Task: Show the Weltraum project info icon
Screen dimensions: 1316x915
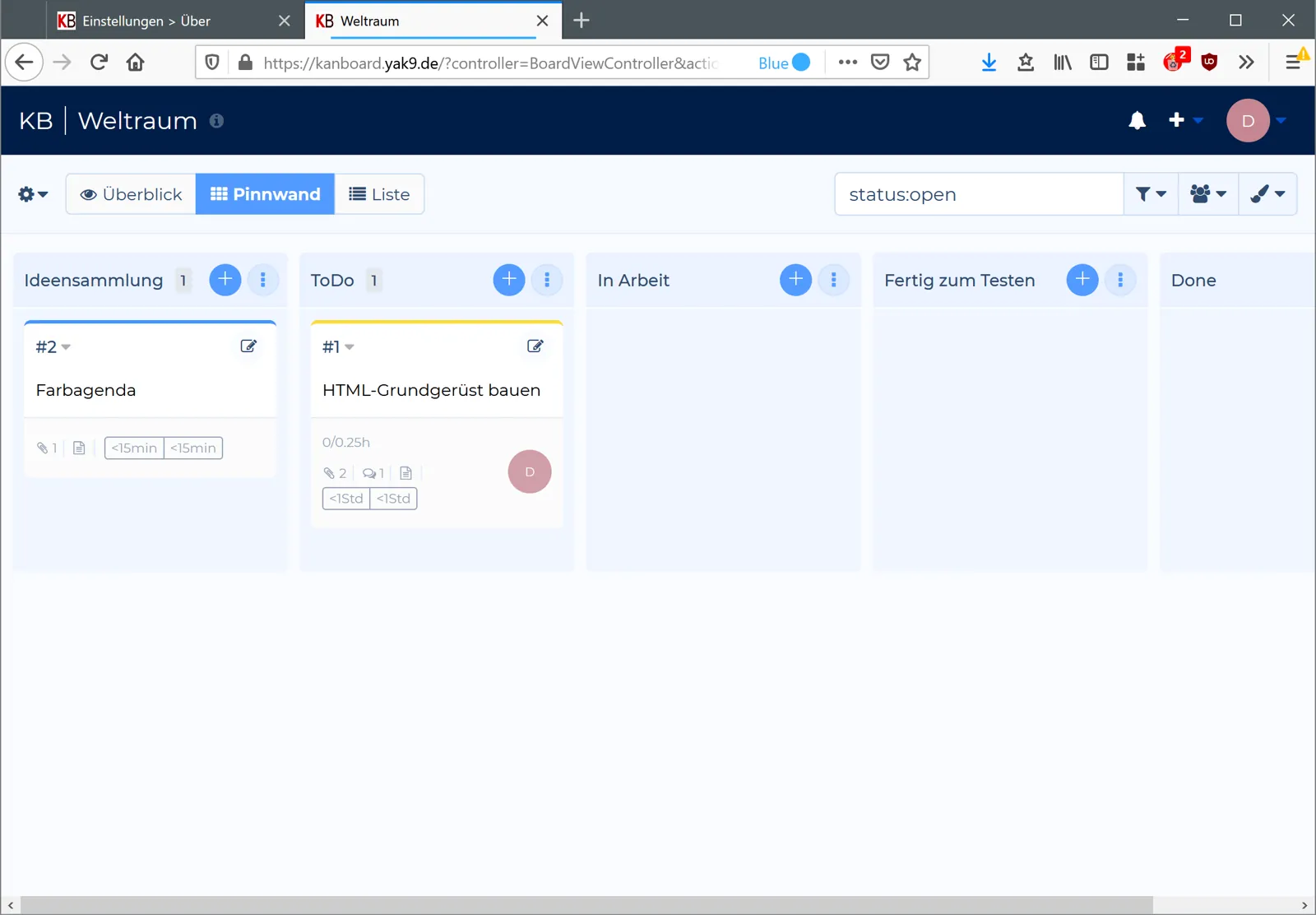Action: tap(216, 121)
